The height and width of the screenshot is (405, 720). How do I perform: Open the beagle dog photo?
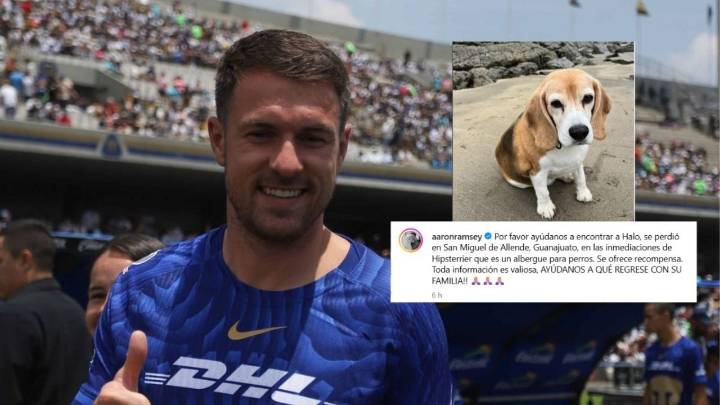coord(543,131)
